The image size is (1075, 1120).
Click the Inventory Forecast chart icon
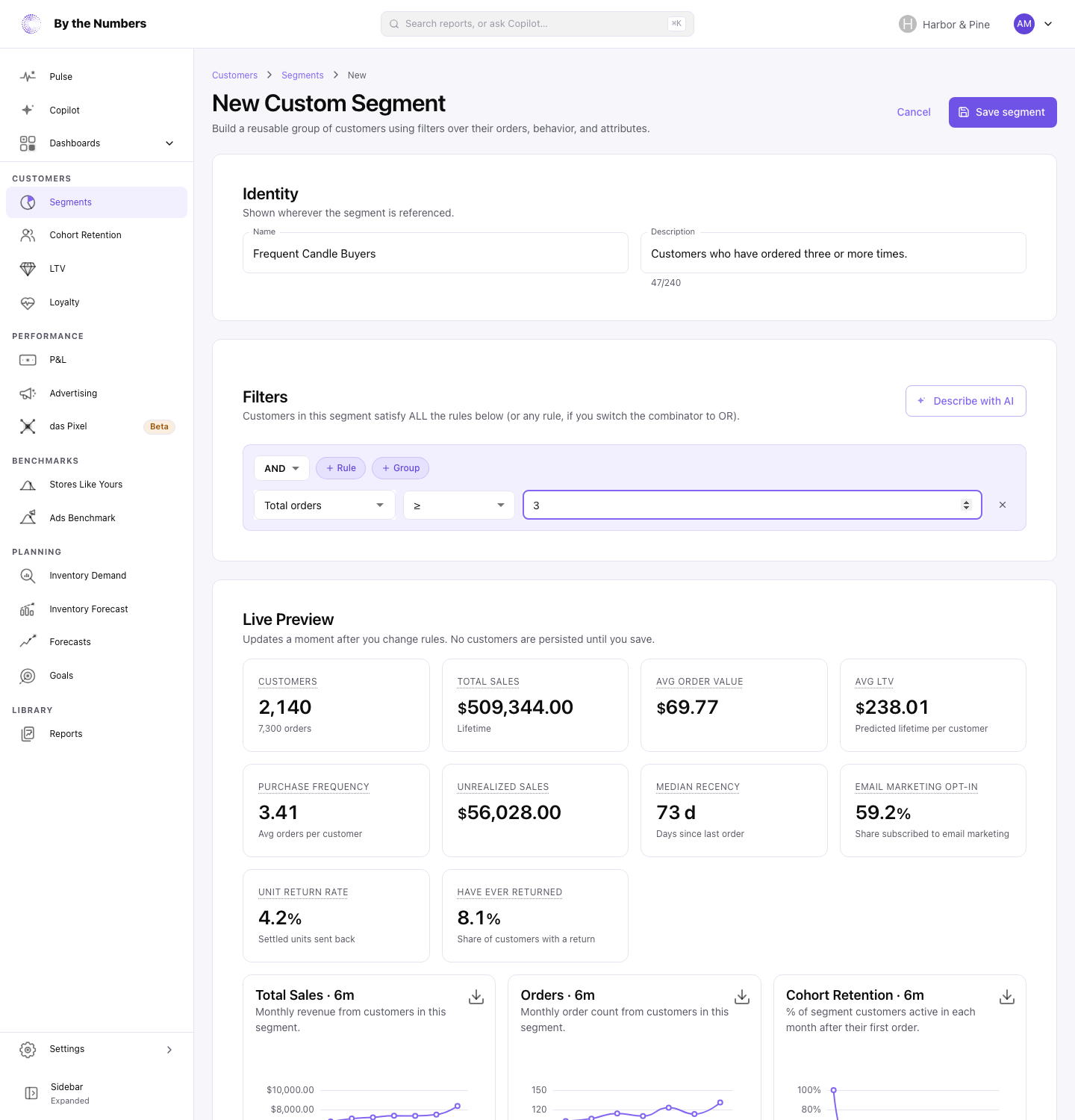click(x=28, y=609)
